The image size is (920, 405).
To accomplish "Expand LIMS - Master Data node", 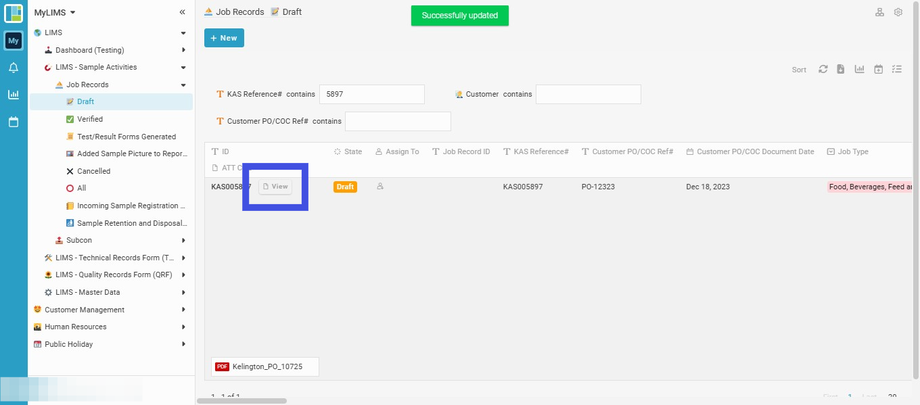I will (183, 292).
